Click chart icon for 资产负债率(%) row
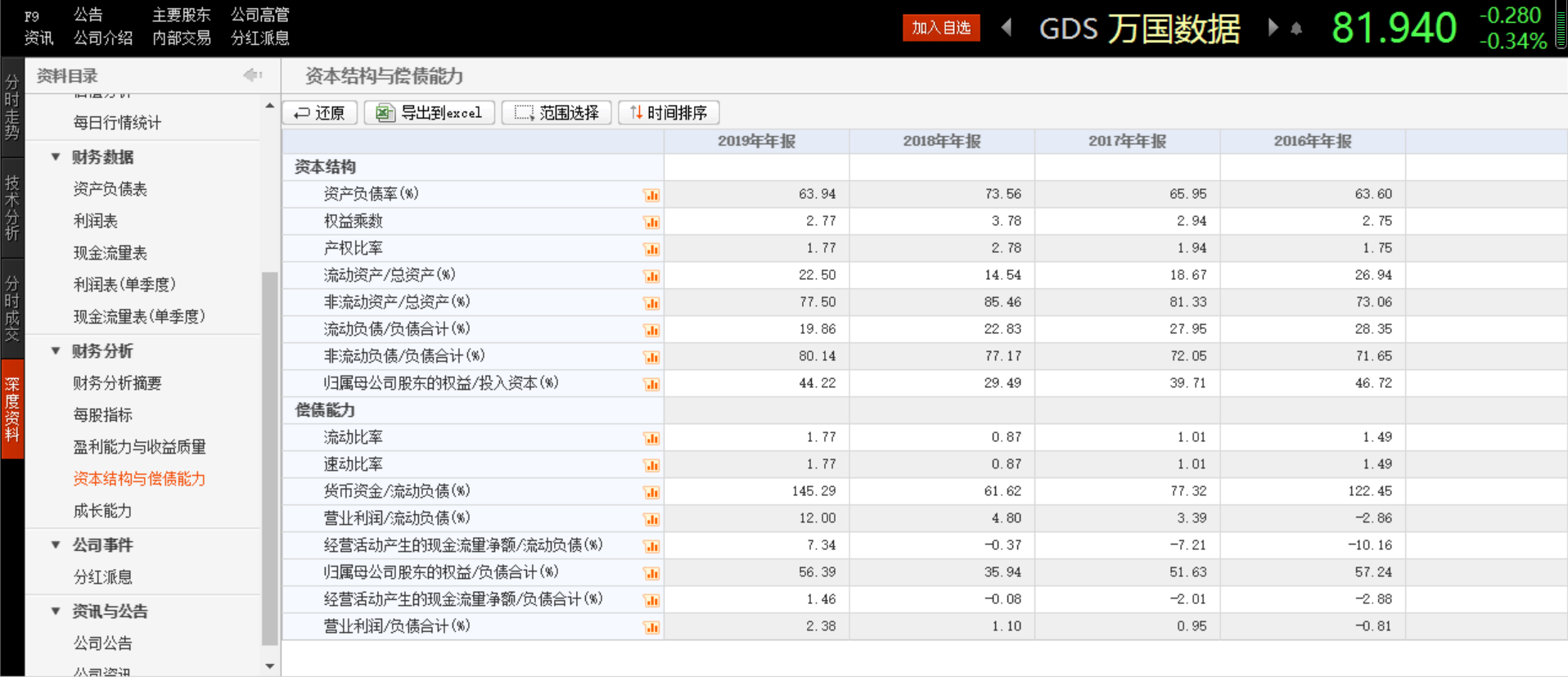 651,195
